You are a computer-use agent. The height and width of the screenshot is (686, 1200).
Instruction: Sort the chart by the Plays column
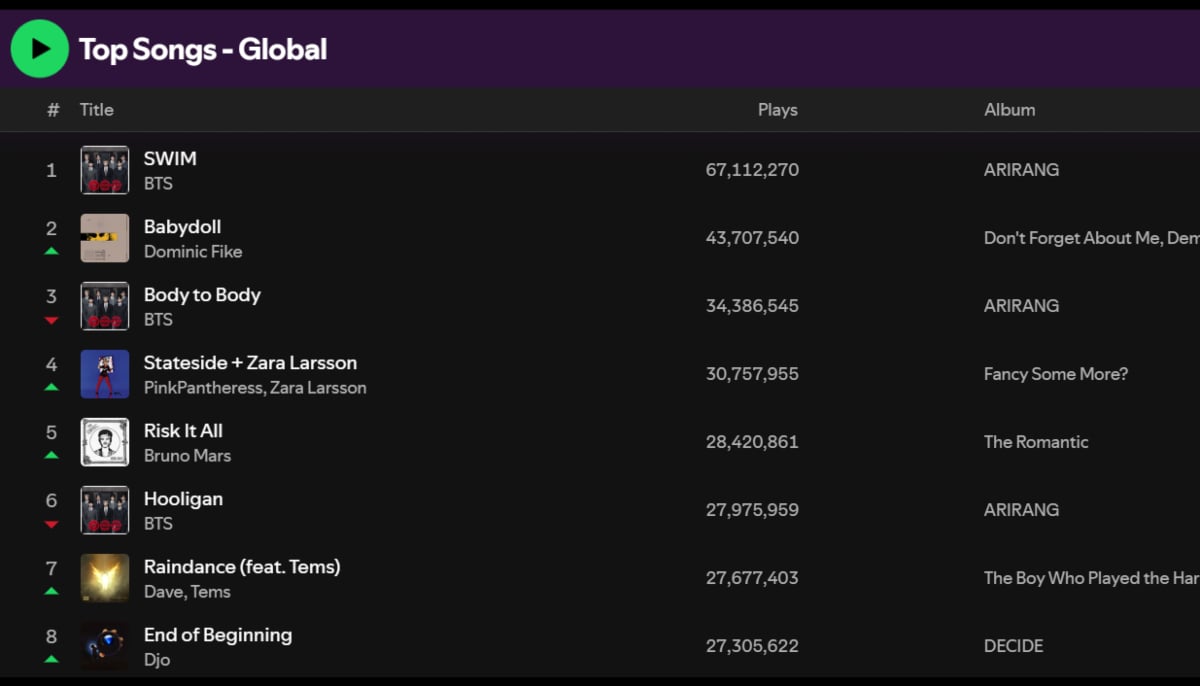pos(777,110)
